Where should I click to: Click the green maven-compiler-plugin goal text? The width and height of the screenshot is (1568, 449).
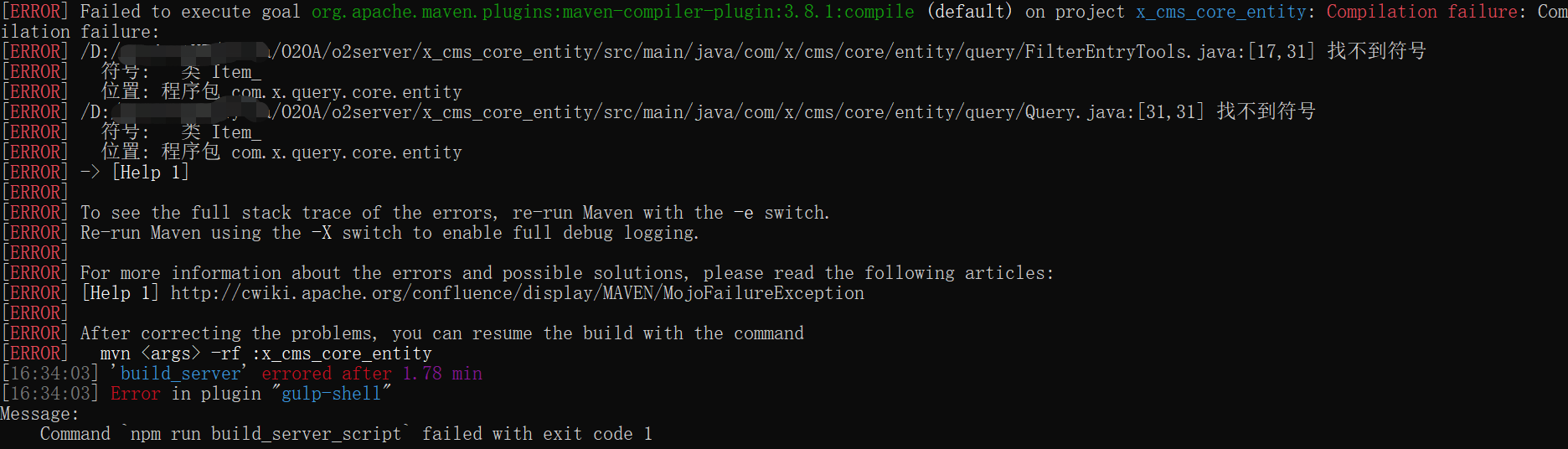(612, 12)
